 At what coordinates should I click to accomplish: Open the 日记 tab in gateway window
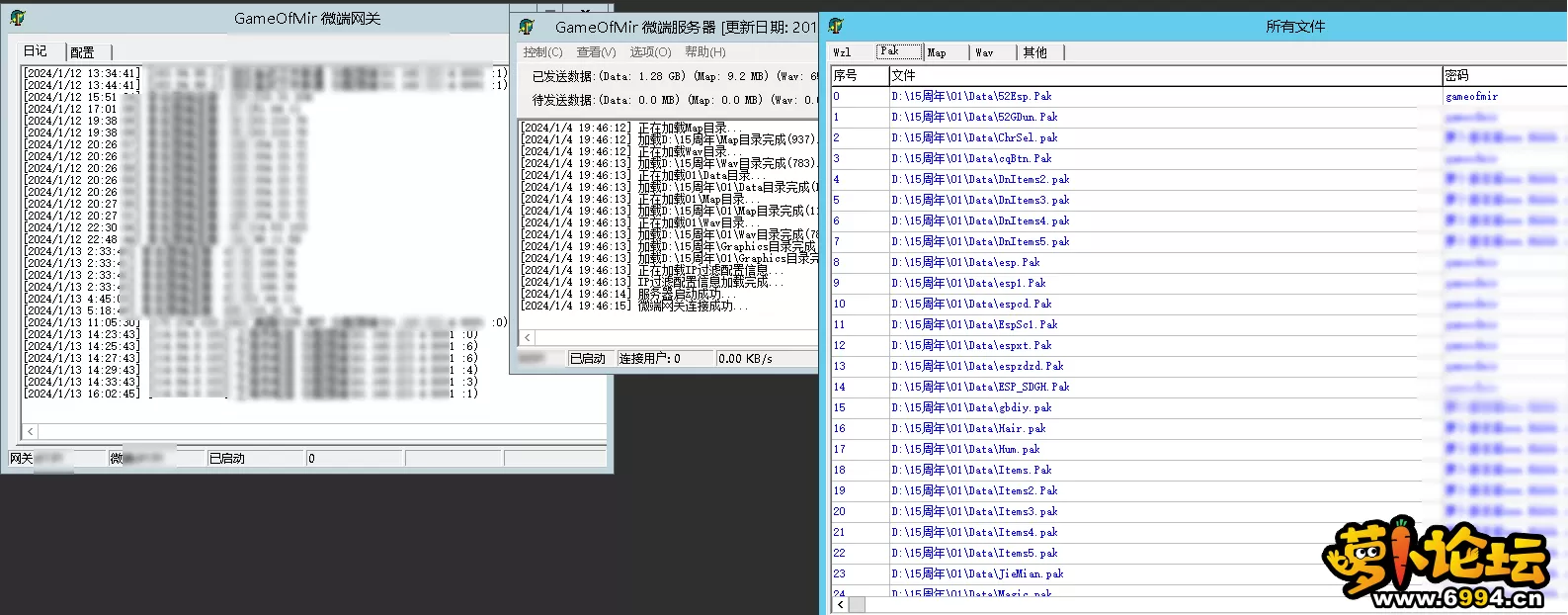[36, 50]
